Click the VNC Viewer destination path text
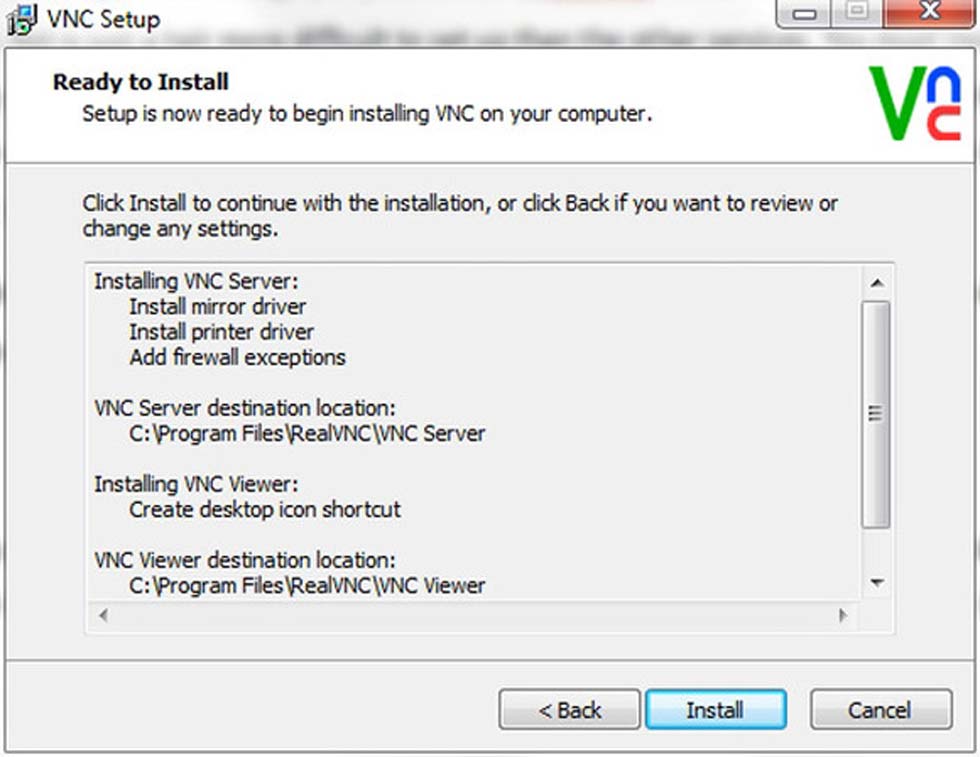The image size is (980, 757). 307,586
